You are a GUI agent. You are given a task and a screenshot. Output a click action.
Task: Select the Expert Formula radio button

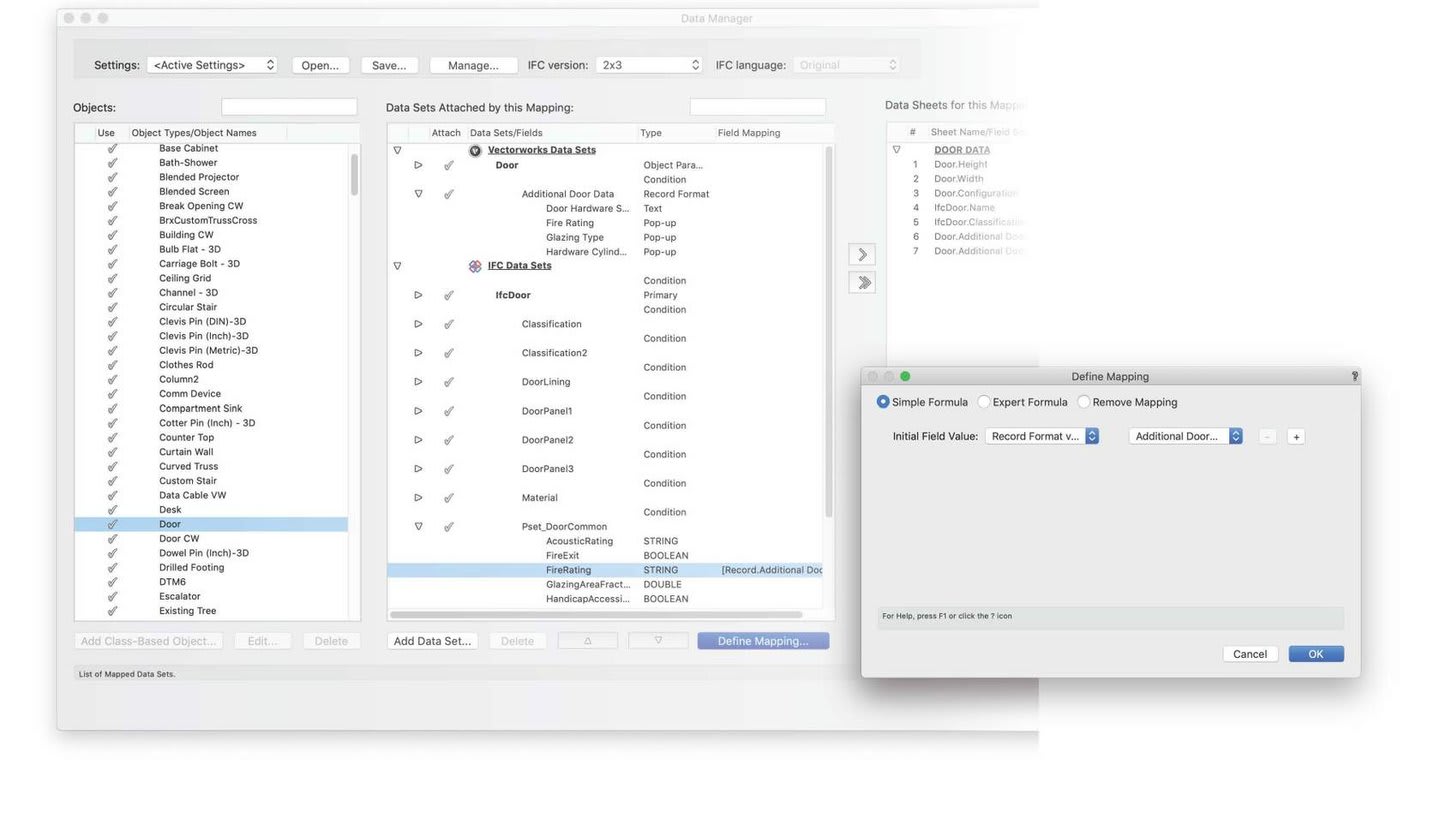point(984,402)
